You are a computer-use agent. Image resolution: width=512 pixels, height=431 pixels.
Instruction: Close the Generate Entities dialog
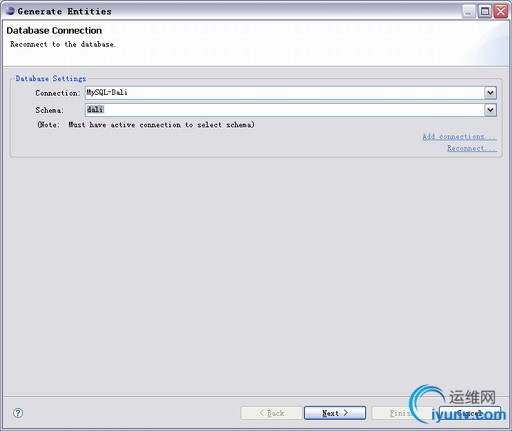click(501, 11)
